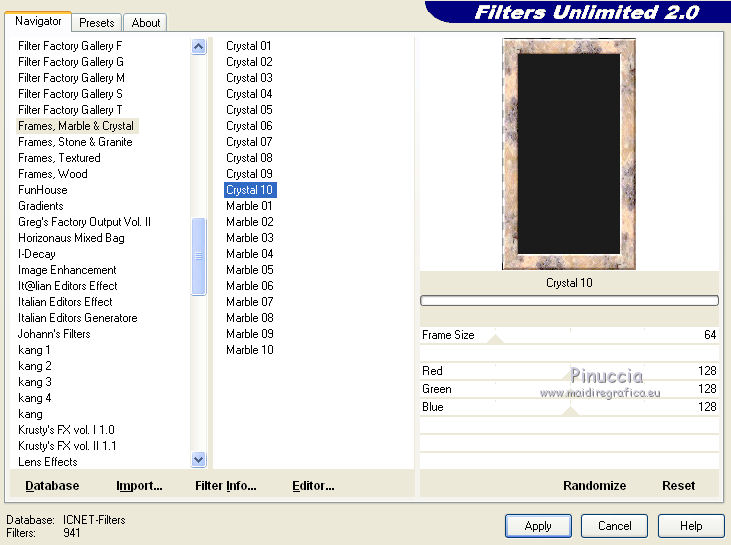Click the category list scrollbar thumb

coord(199,256)
